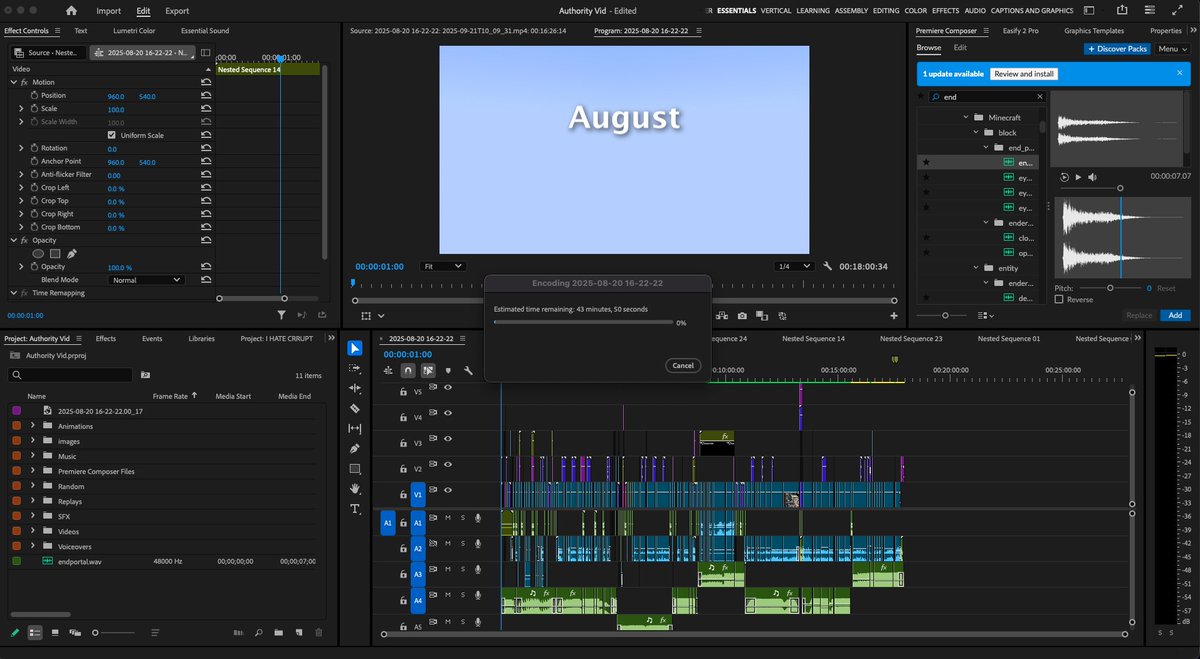1200x659 pixels.
Task: Click the program monitor settings wrench
Action: tap(828, 266)
